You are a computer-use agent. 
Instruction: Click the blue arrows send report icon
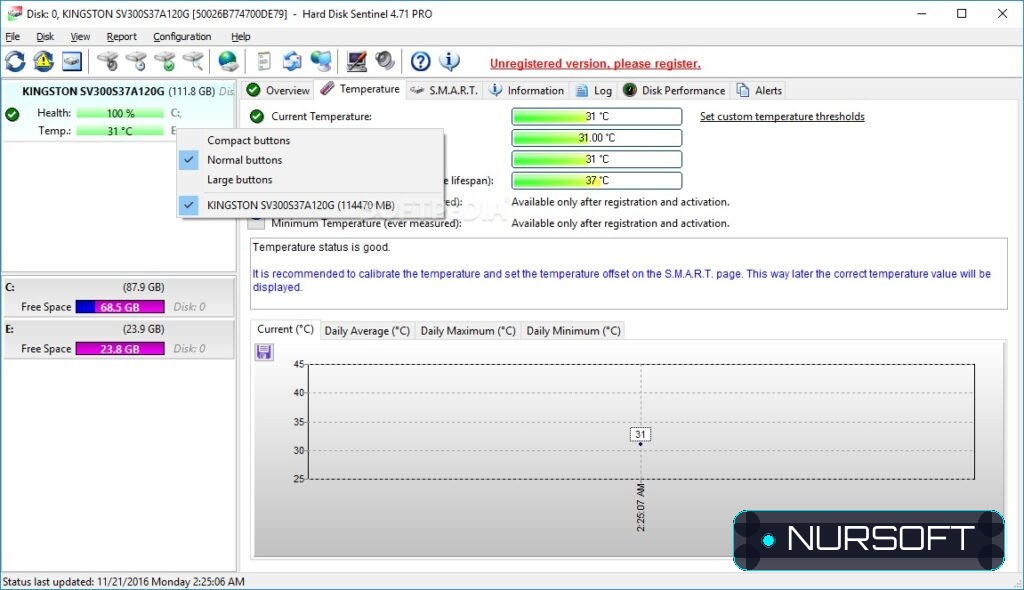[292, 62]
